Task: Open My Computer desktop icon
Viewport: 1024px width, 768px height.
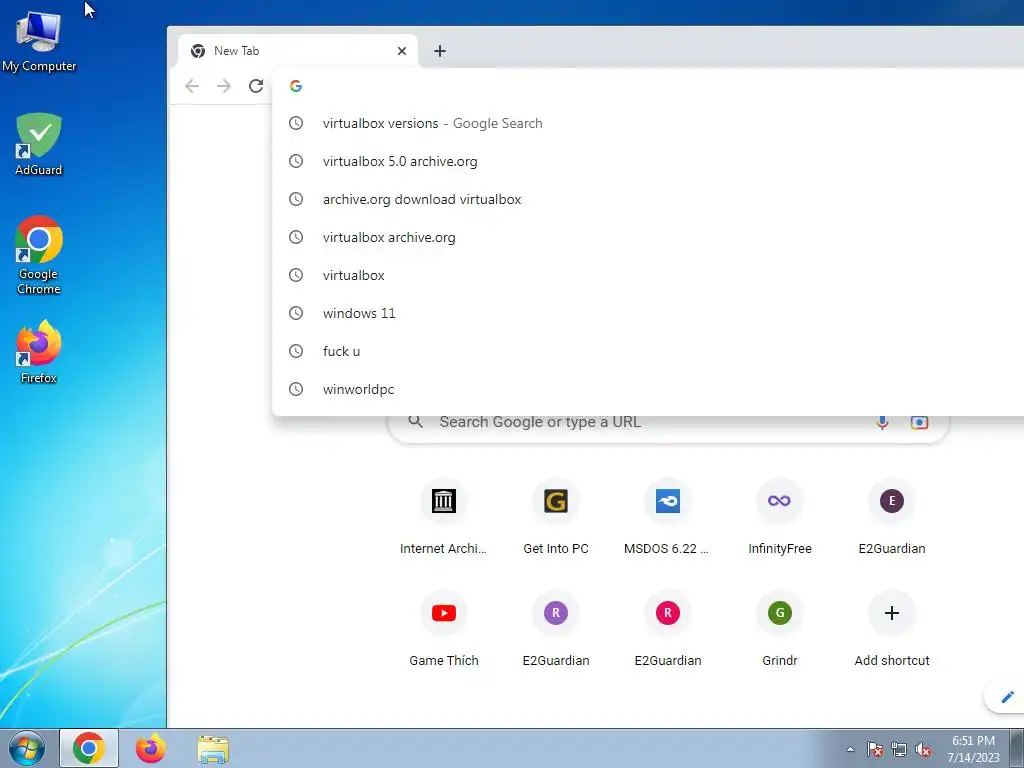Action: coord(39,42)
